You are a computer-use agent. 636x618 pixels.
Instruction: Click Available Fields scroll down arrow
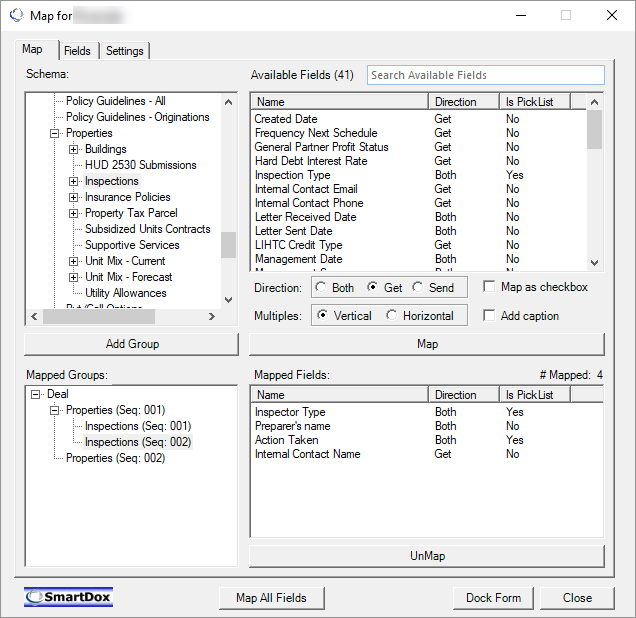pyautogui.click(x=595, y=263)
